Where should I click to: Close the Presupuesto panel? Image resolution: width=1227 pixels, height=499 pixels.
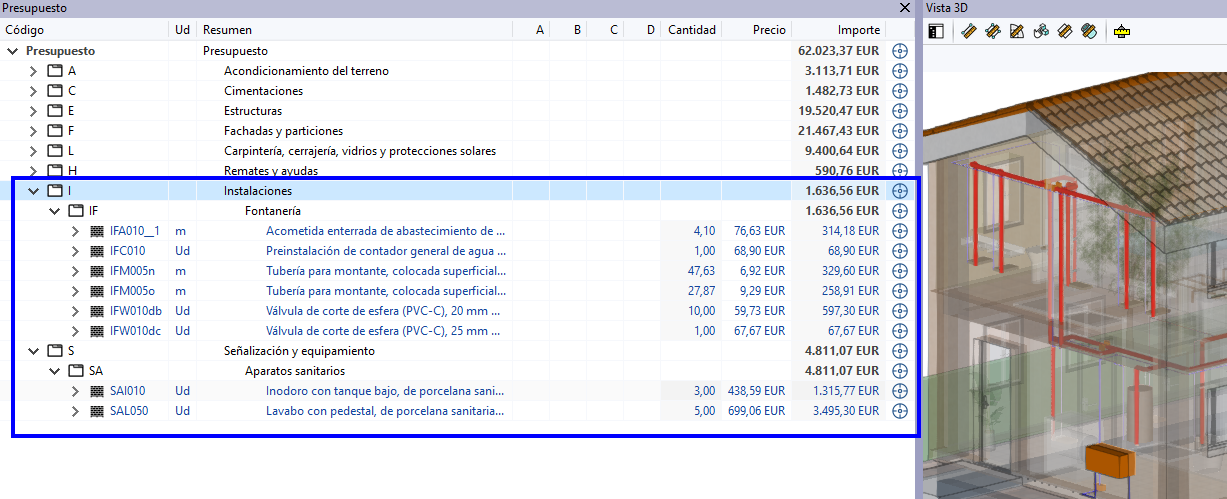(x=905, y=8)
